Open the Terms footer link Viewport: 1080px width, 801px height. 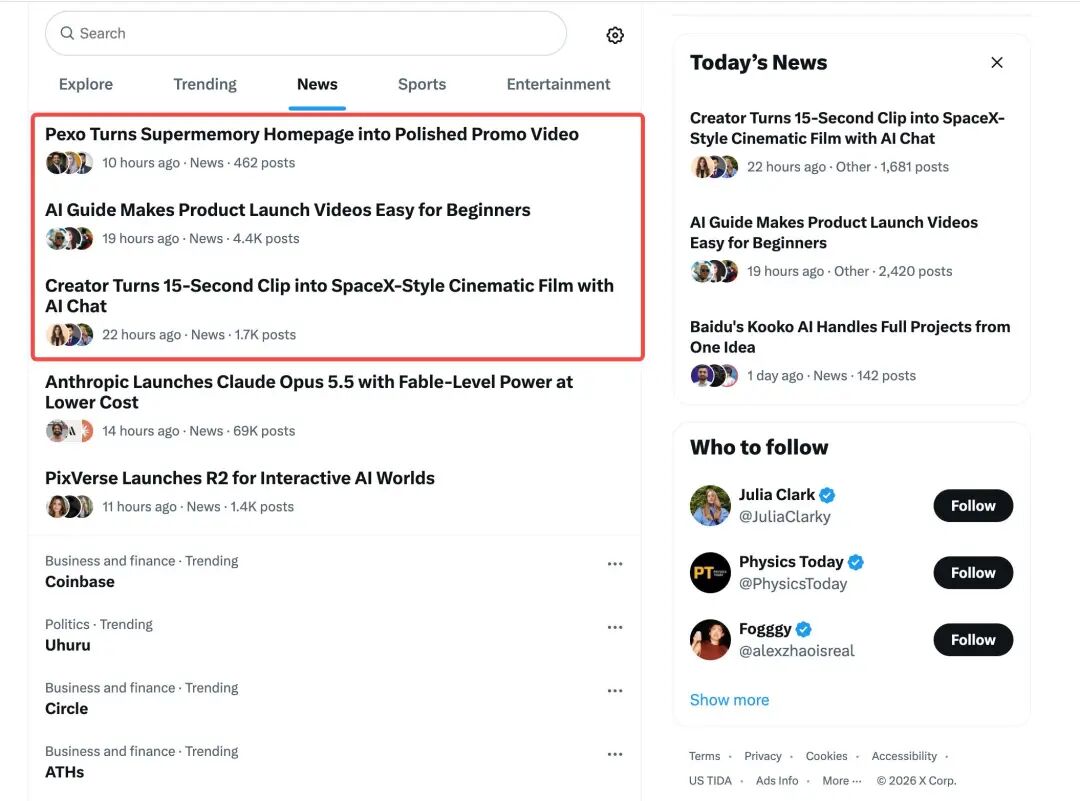(x=705, y=756)
